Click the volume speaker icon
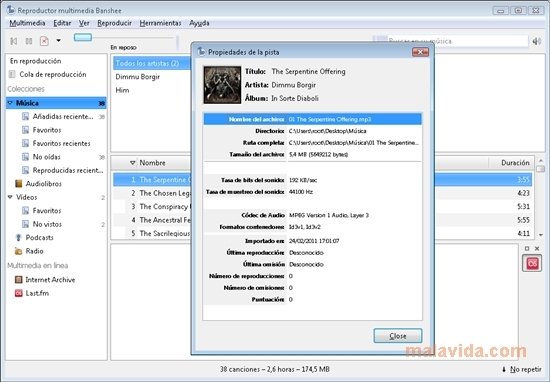This screenshot has width=550, height=382. click(536, 41)
